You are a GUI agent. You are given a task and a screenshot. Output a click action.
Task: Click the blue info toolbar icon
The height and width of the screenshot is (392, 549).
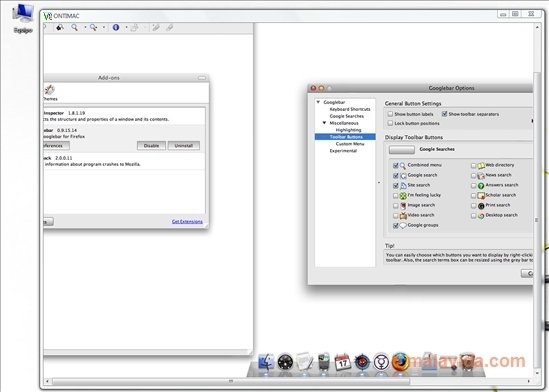click(116, 27)
